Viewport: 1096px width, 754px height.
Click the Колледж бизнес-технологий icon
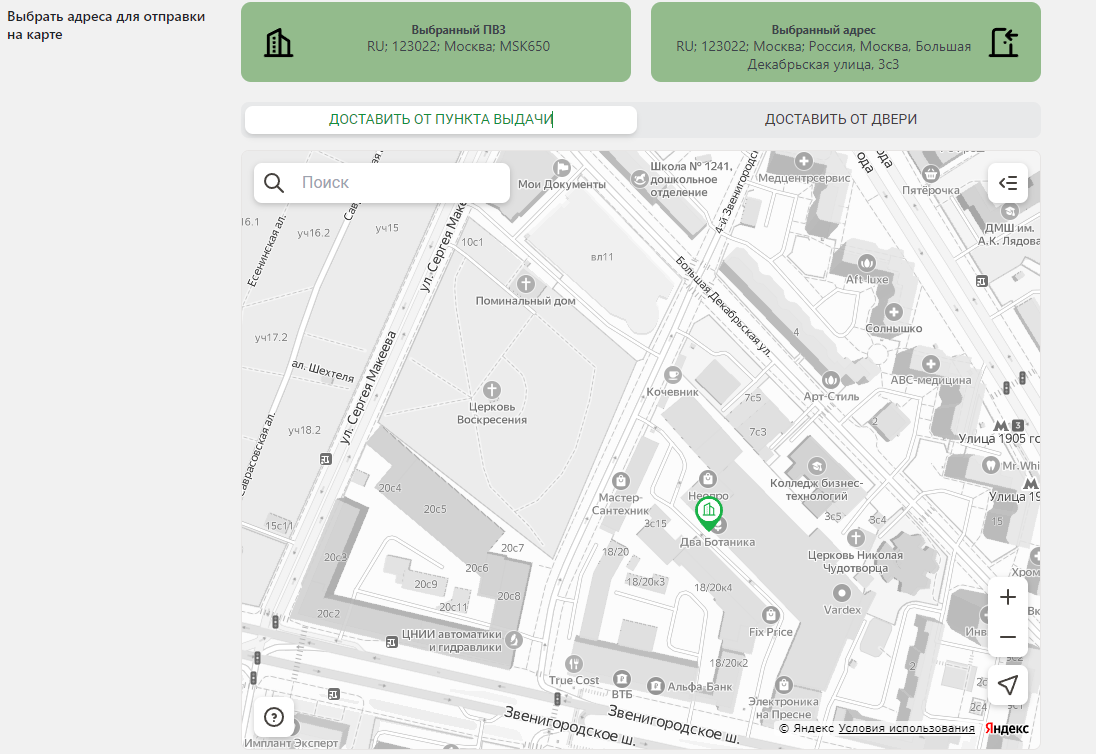tap(816, 466)
